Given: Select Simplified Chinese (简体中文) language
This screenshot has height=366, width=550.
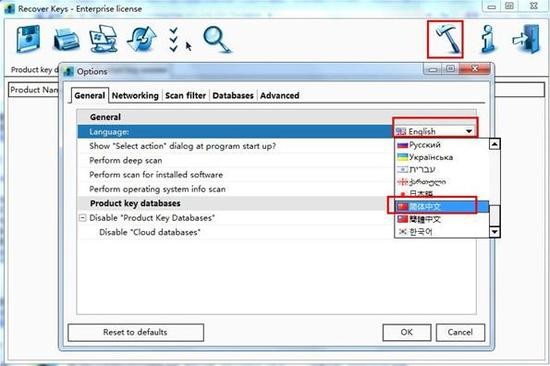Looking at the screenshot, I should [442, 206].
